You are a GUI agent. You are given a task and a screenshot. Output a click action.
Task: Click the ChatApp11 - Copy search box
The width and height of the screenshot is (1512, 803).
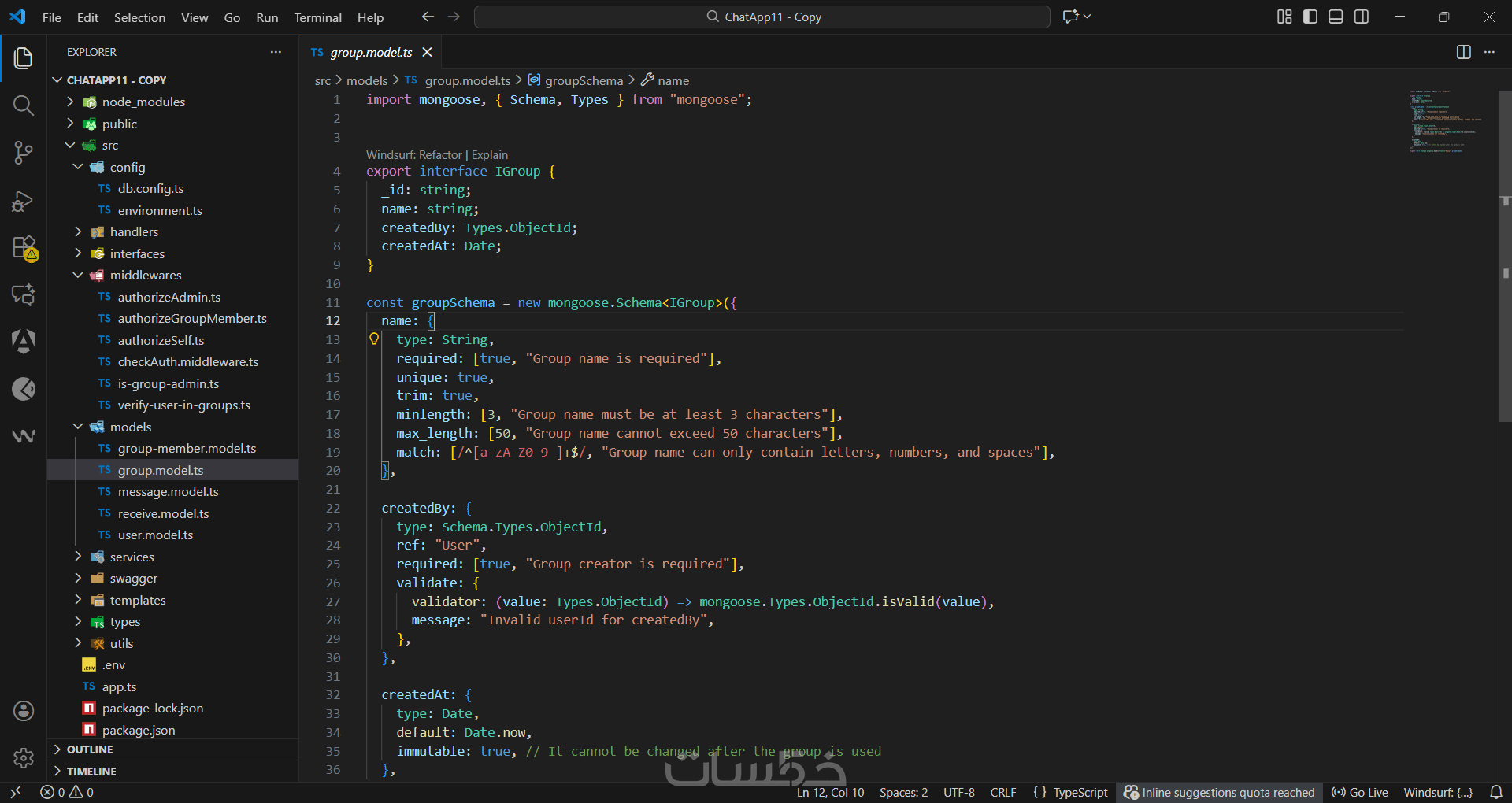pyautogui.click(x=762, y=17)
